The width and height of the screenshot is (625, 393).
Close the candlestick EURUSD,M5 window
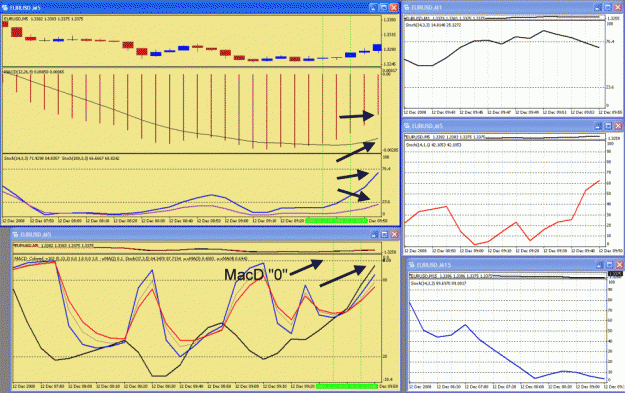[x=394, y=8]
